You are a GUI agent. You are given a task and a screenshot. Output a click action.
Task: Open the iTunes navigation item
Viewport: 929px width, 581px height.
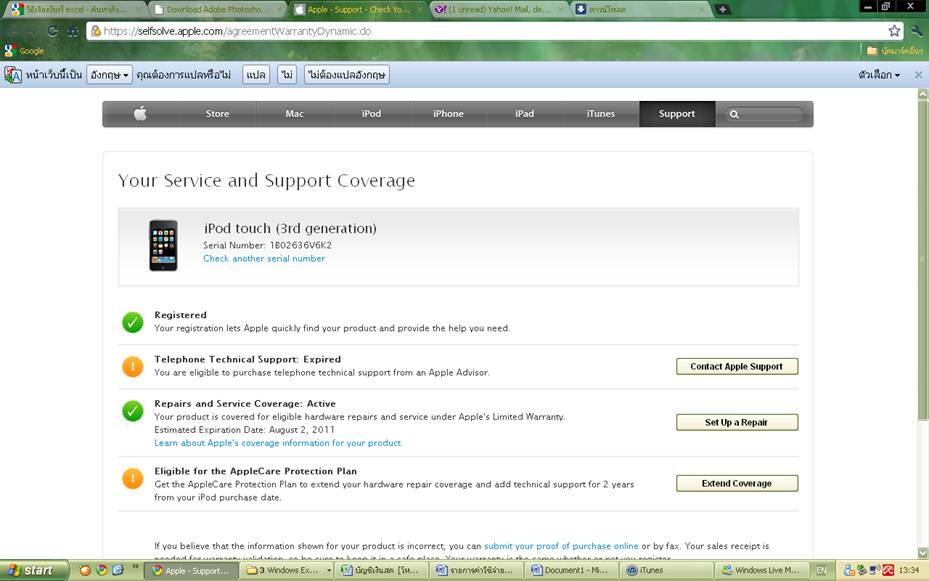tap(601, 114)
